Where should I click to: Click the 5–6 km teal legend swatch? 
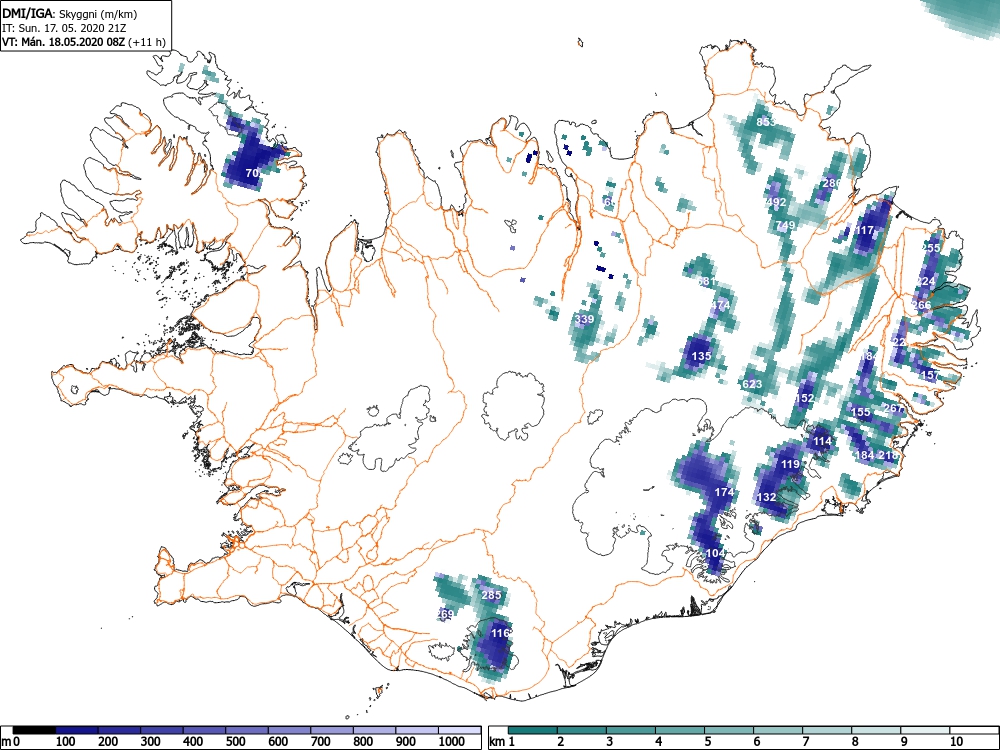(x=729, y=730)
